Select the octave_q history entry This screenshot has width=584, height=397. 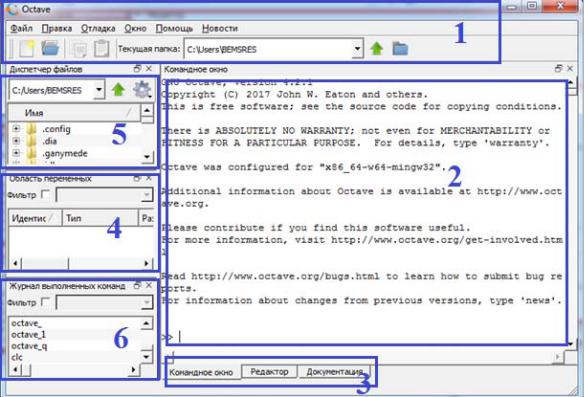pos(29,346)
